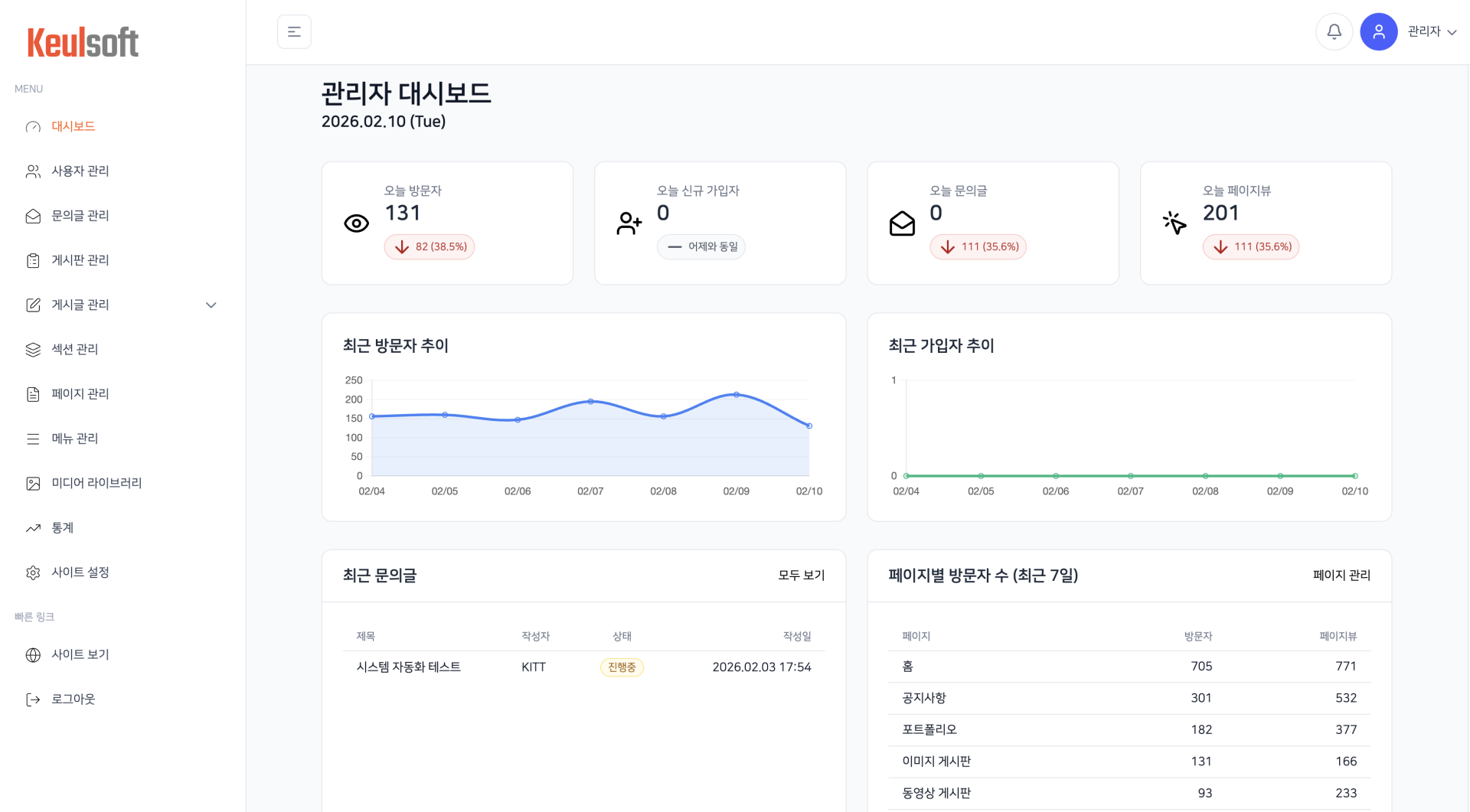
Task: Select 사이트 보기 under 빠른 링크
Action: click(x=80, y=655)
